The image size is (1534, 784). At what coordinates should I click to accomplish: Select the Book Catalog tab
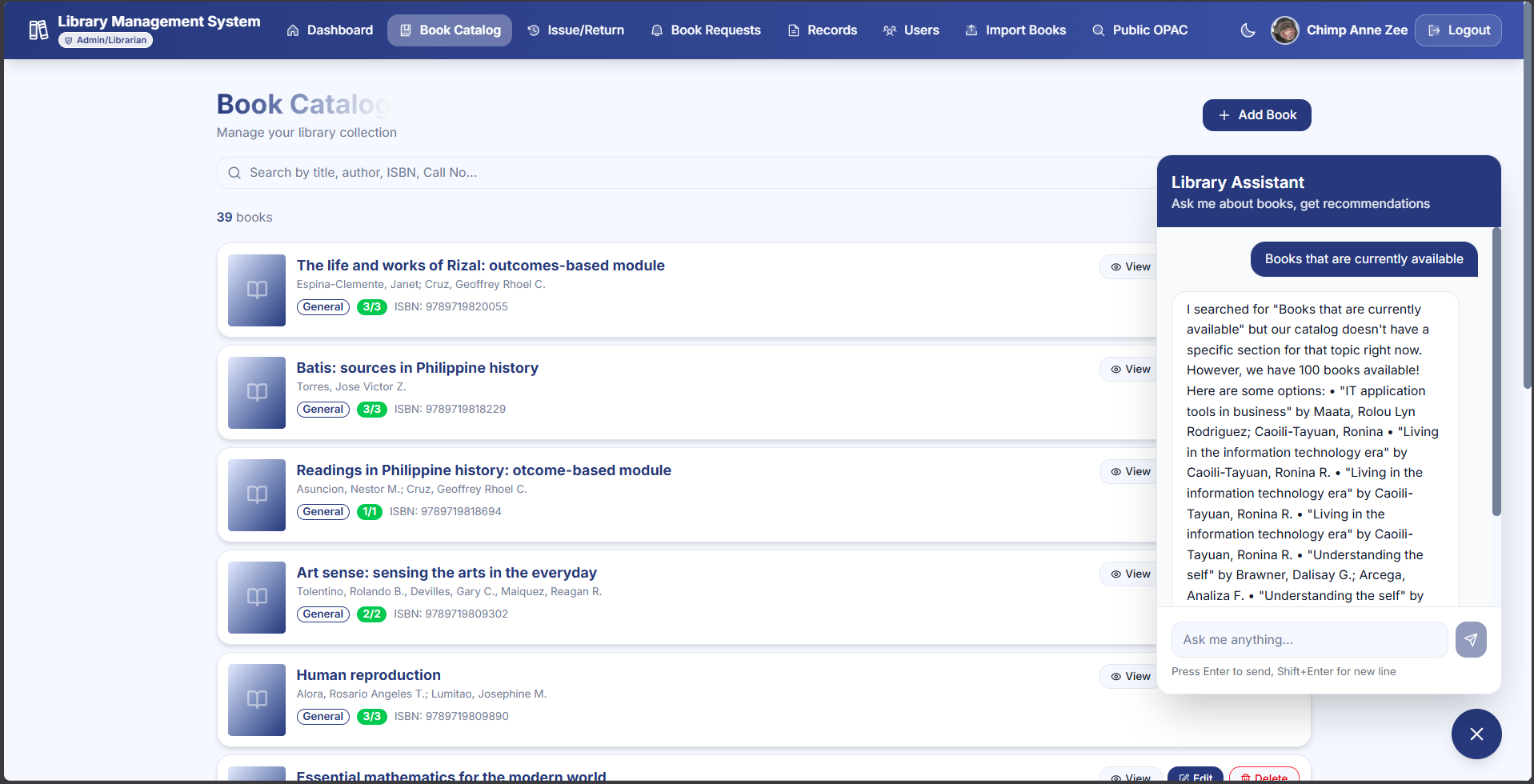(x=450, y=30)
